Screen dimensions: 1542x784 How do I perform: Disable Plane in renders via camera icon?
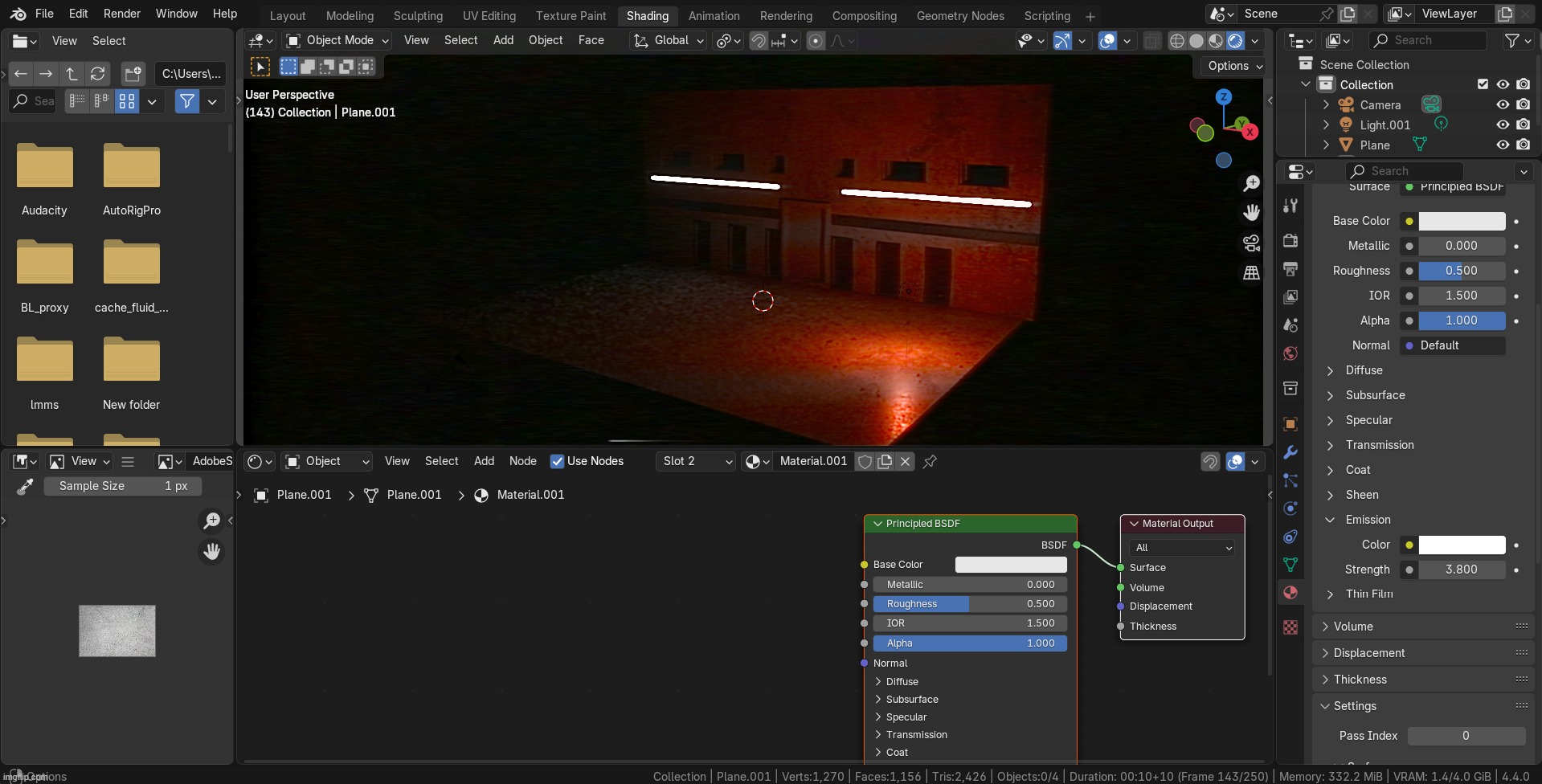1523,145
